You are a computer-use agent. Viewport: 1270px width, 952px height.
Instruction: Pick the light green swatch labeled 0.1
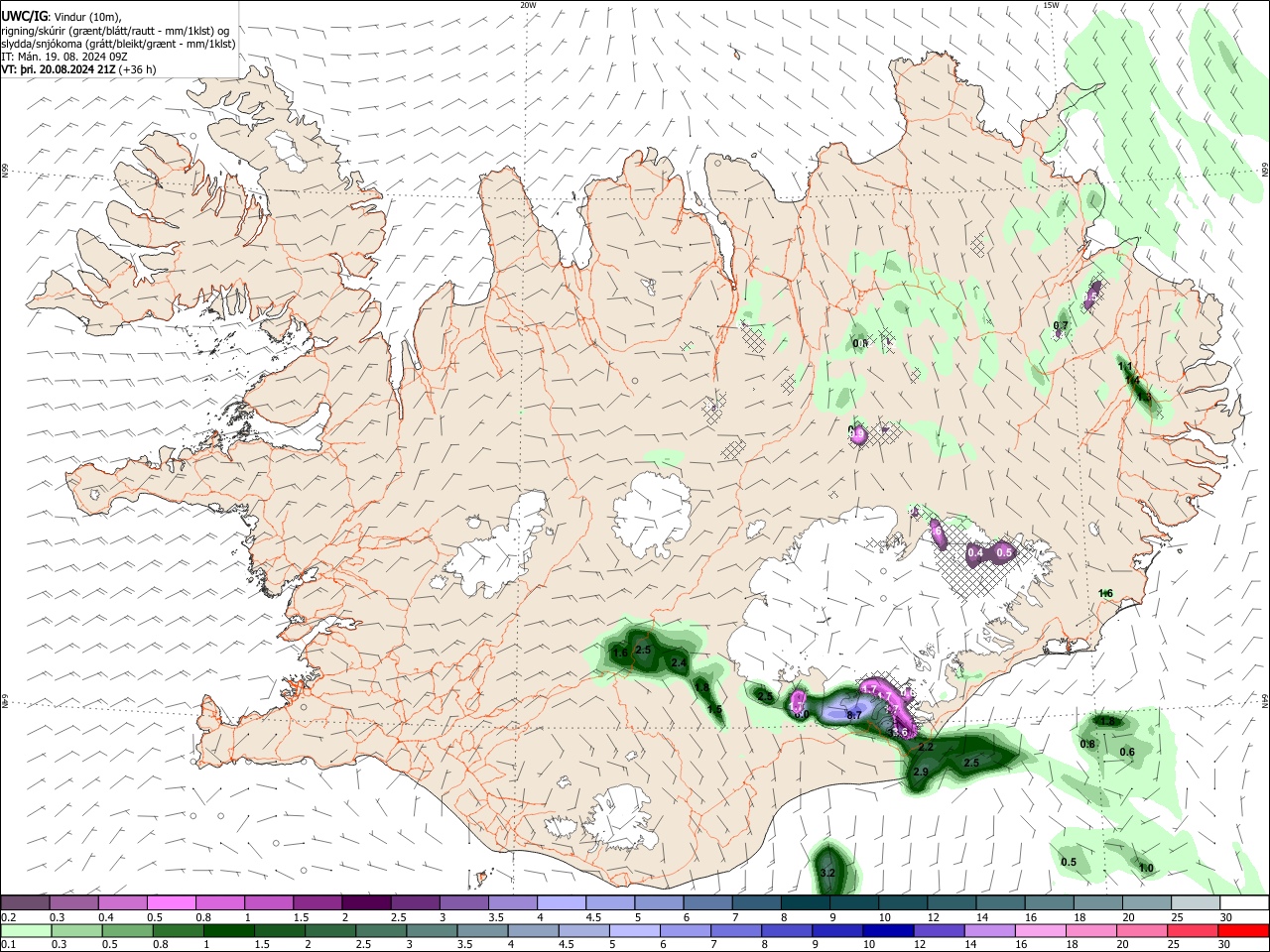tap(24, 931)
